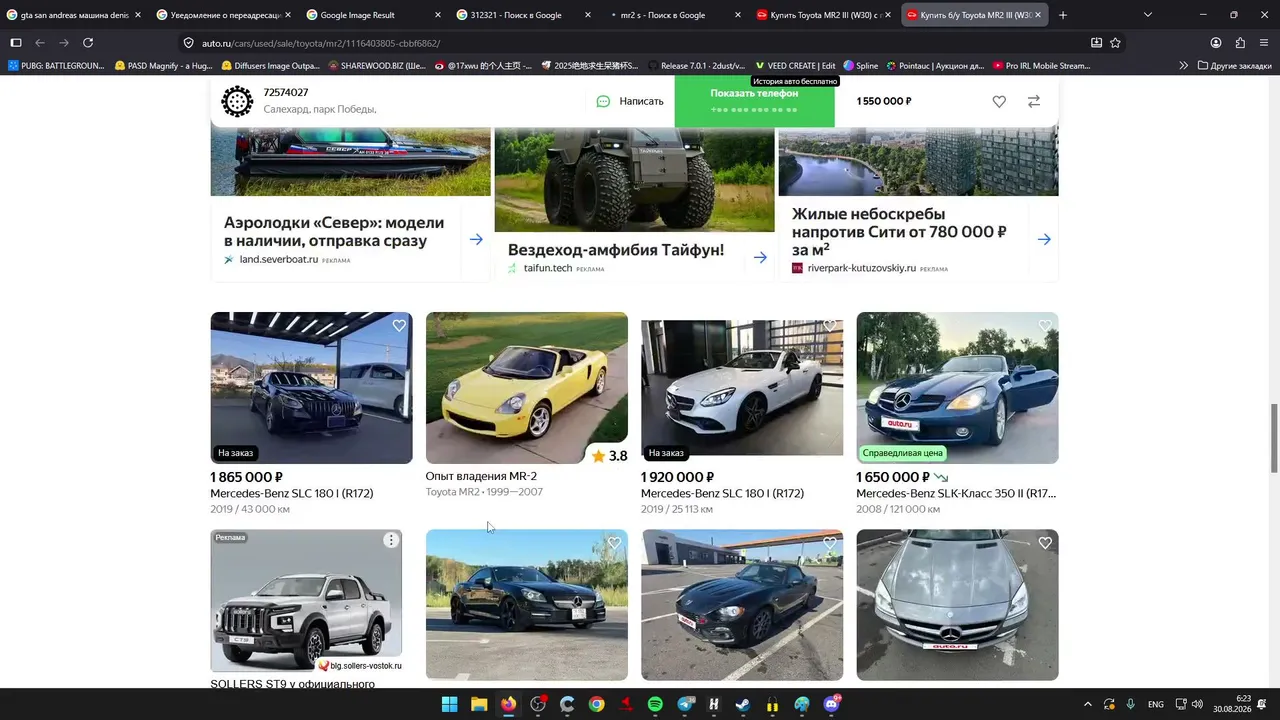Viewport: 1280px width, 720px height.
Task: Show hidden system tray icons
Action: click(x=1087, y=704)
